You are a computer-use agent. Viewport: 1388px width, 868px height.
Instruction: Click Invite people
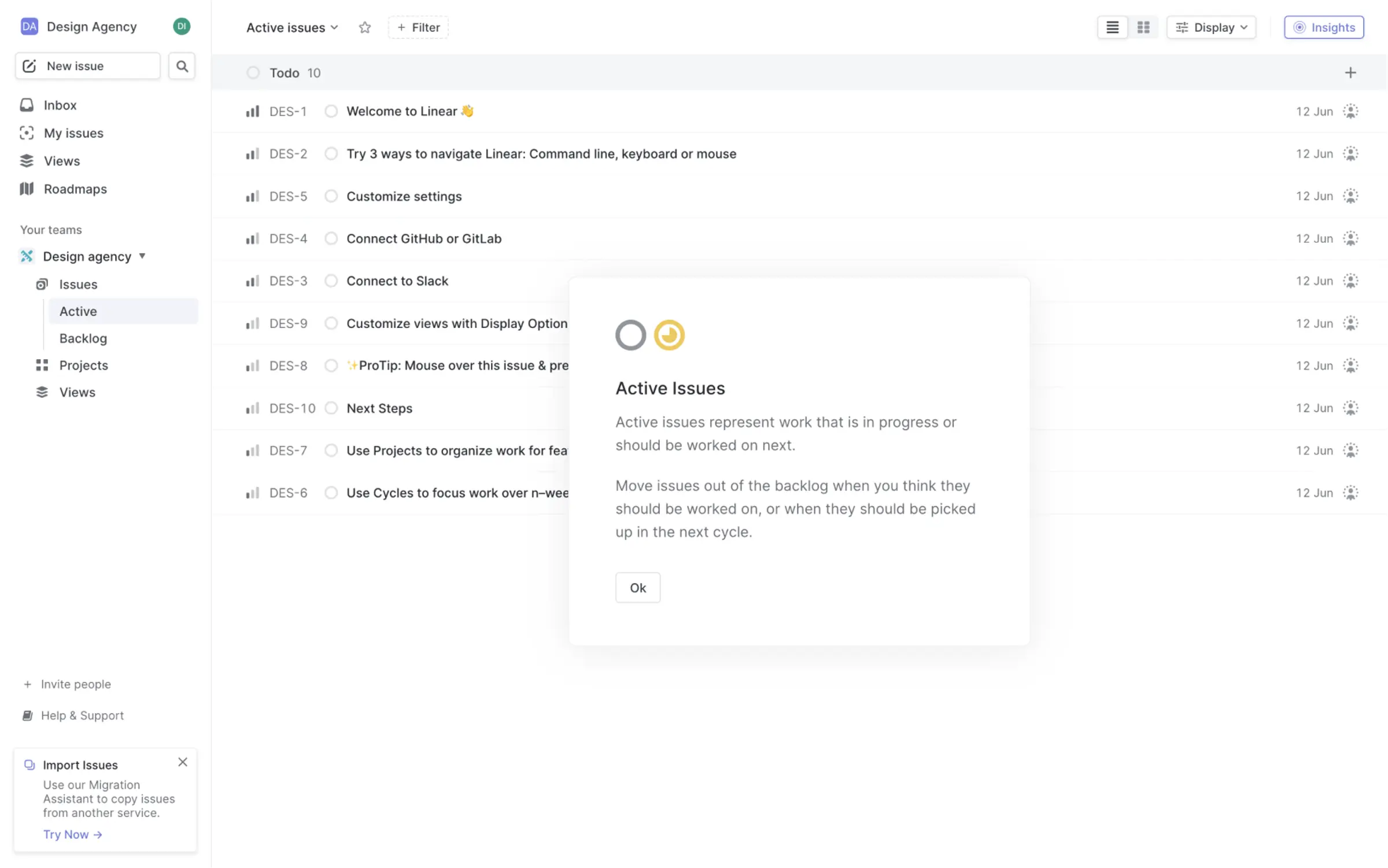point(68,684)
